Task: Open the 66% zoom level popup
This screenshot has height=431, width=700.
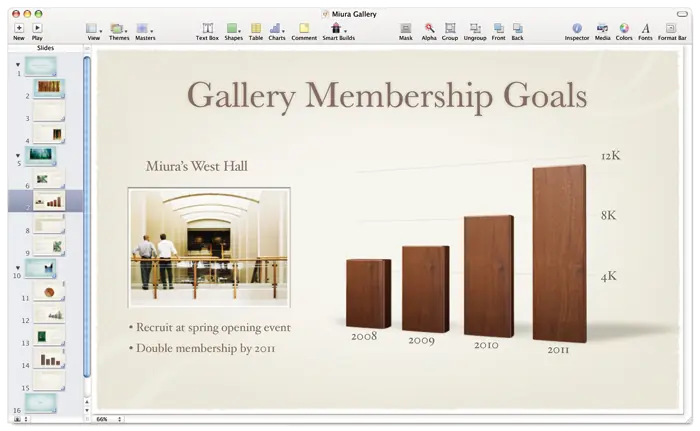Action: pos(108,419)
